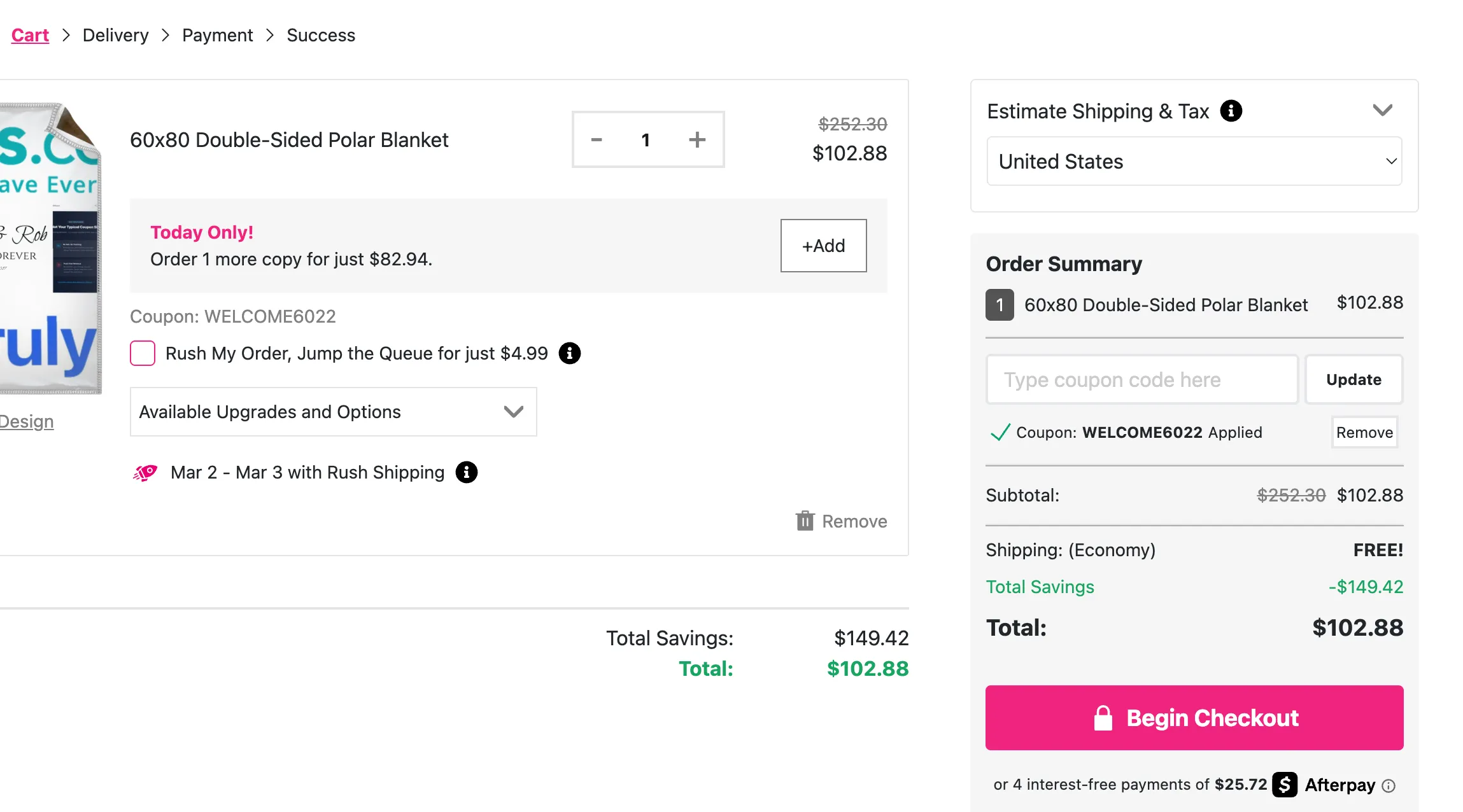Decrease blanket quantity with minus button
The width and height of the screenshot is (1463, 812).
click(x=597, y=139)
